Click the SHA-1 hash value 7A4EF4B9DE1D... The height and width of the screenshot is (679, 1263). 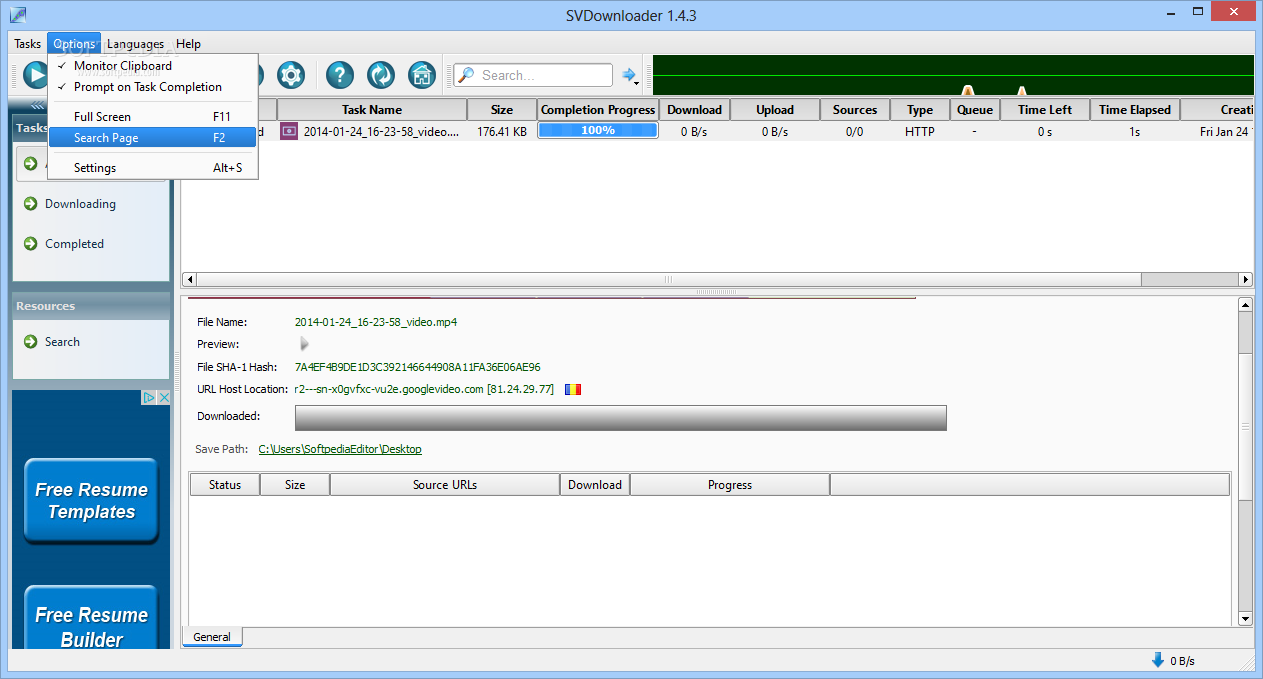418,367
